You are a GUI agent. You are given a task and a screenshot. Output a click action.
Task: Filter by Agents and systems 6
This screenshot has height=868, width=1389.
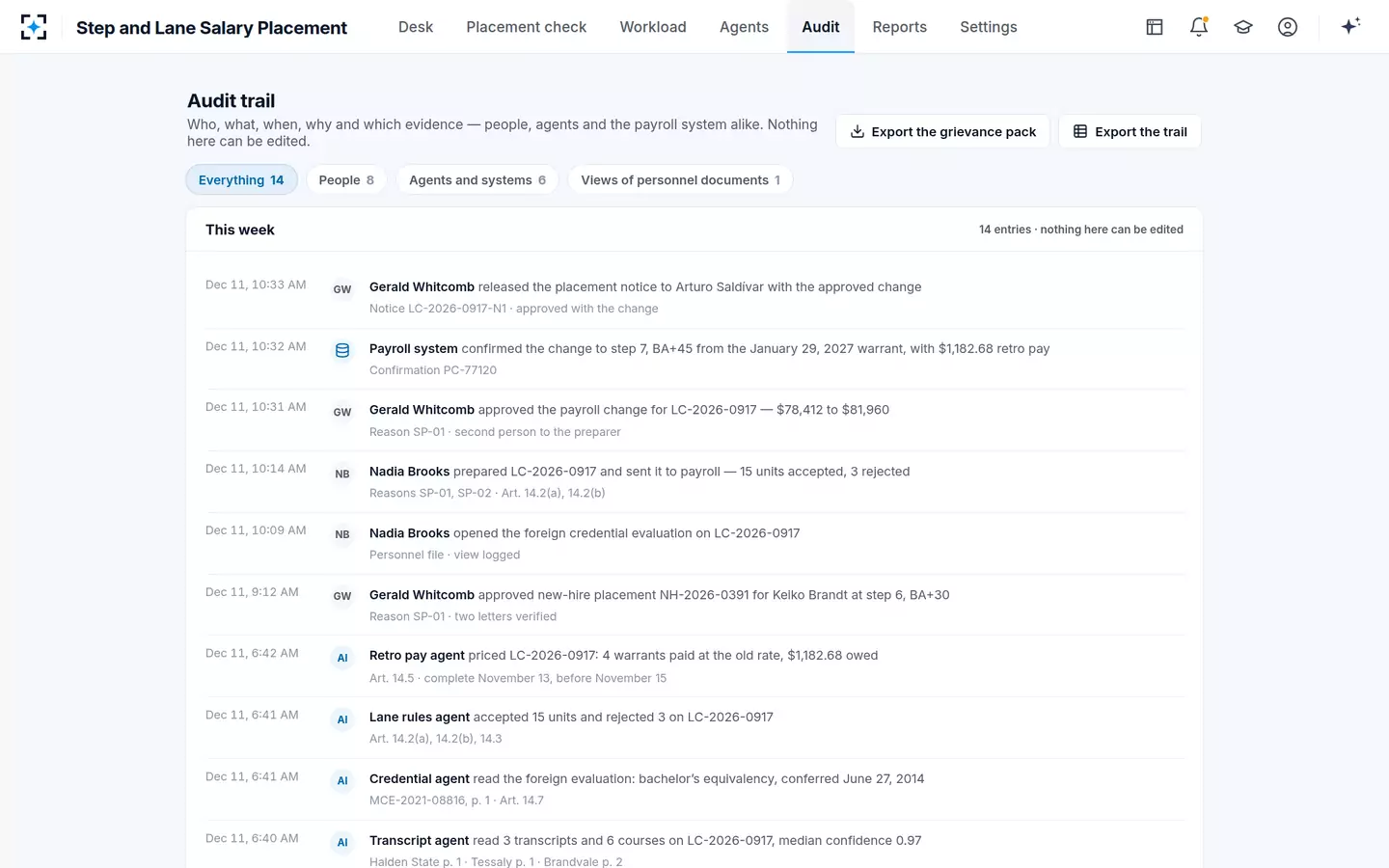point(477,180)
